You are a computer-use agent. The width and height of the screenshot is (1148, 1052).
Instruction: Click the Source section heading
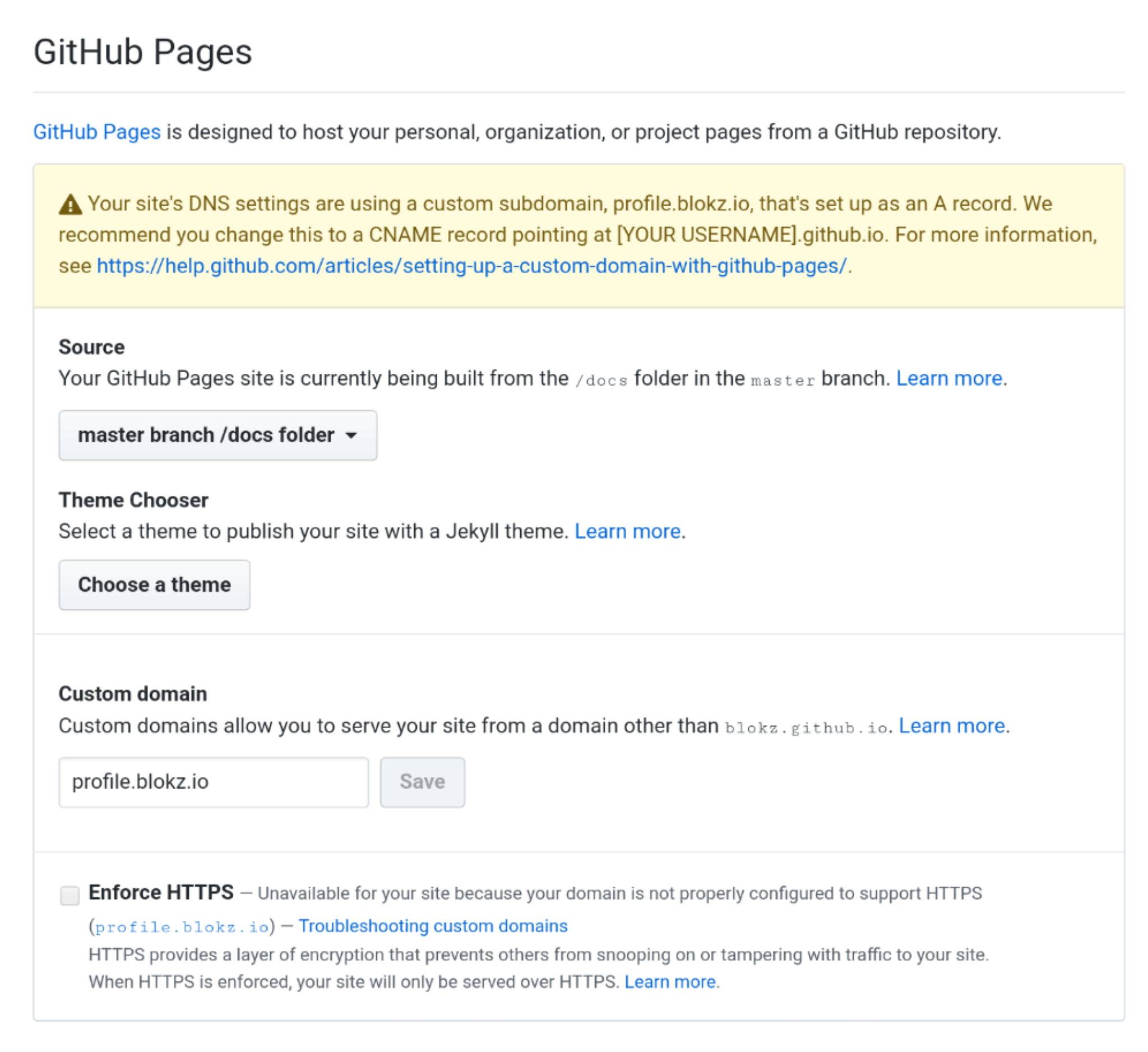click(x=92, y=347)
